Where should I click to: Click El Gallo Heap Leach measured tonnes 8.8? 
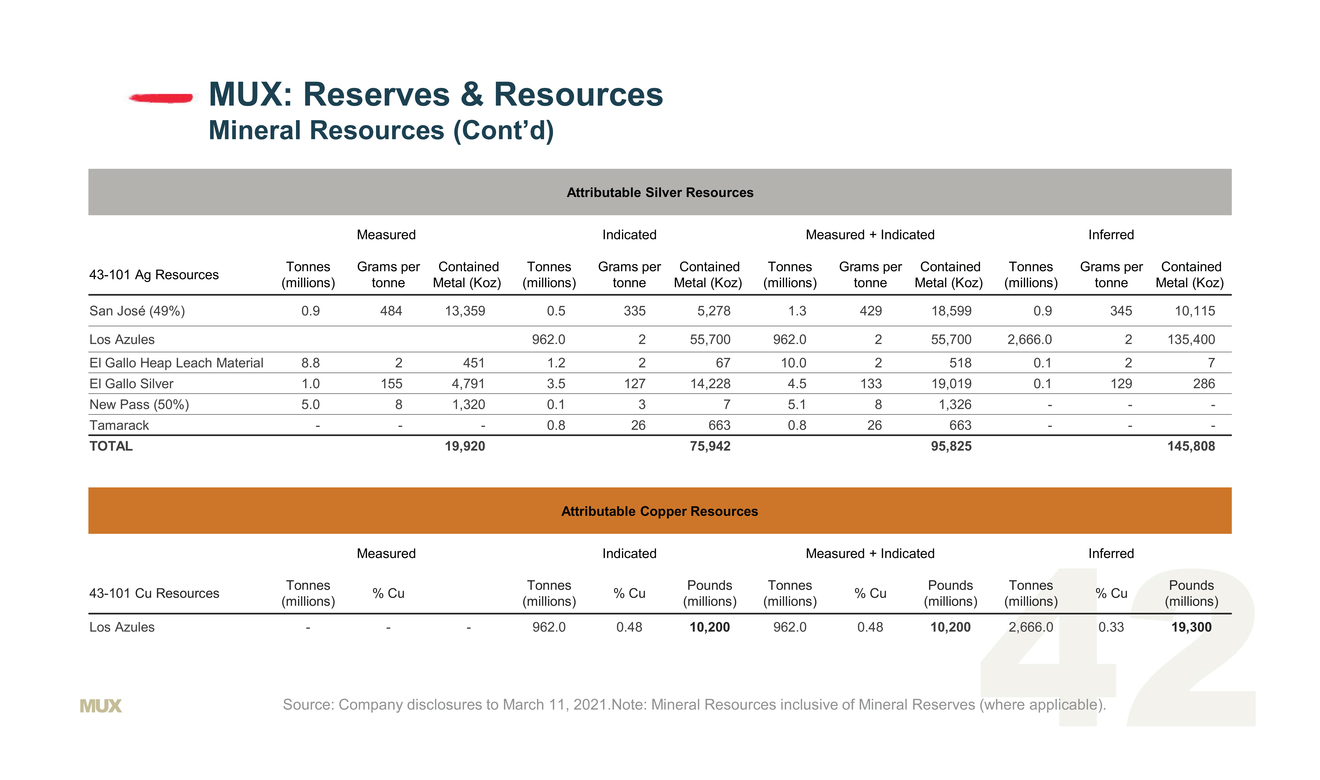pos(311,364)
